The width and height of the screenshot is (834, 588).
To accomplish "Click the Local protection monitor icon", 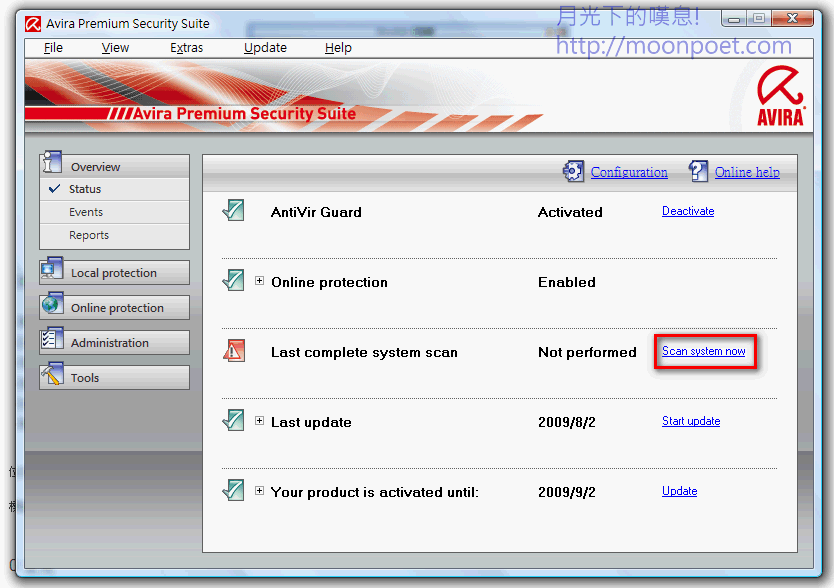I will pyautogui.click(x=52, y=272).
